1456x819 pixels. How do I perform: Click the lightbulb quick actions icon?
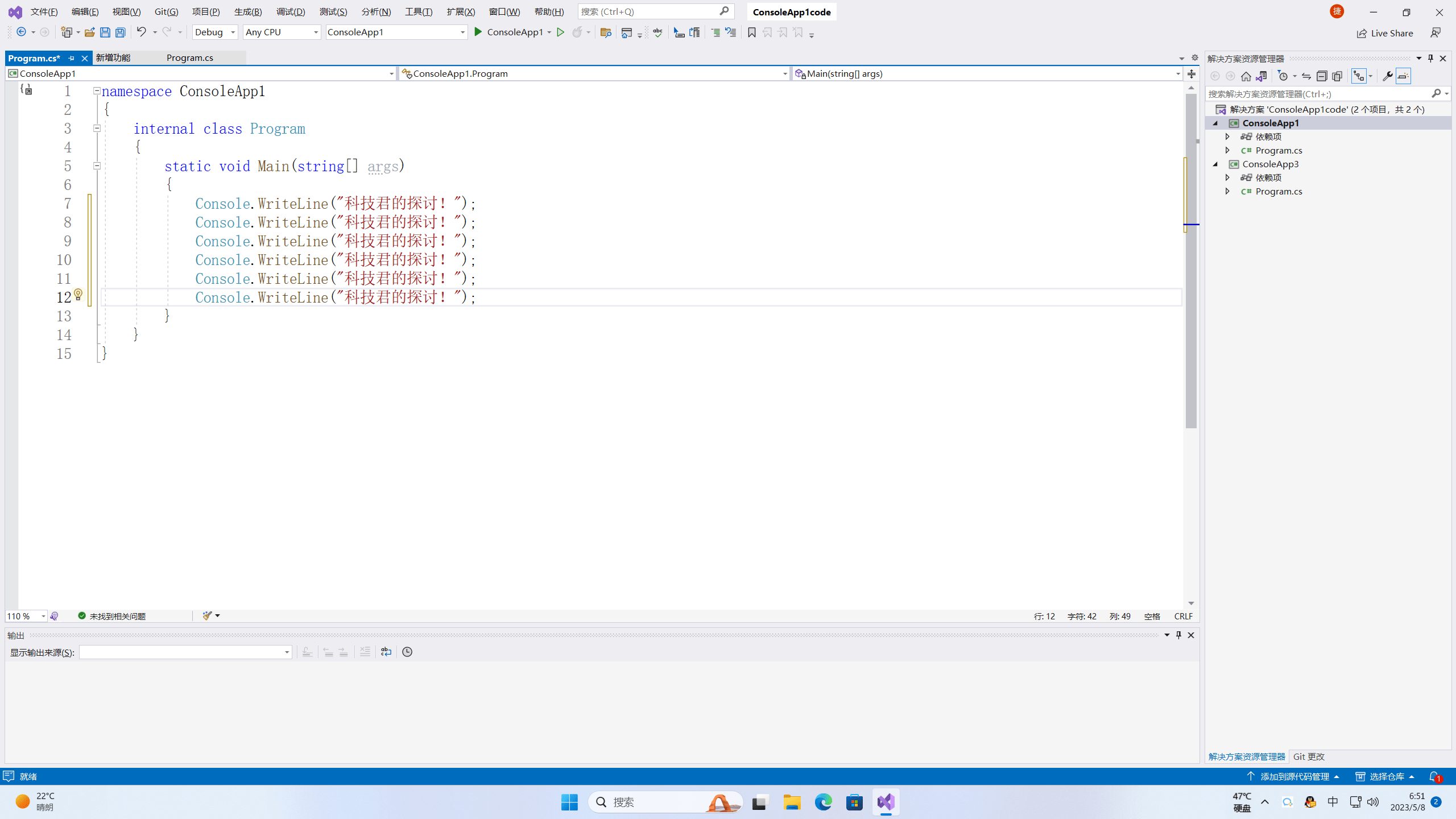[78, 295]
